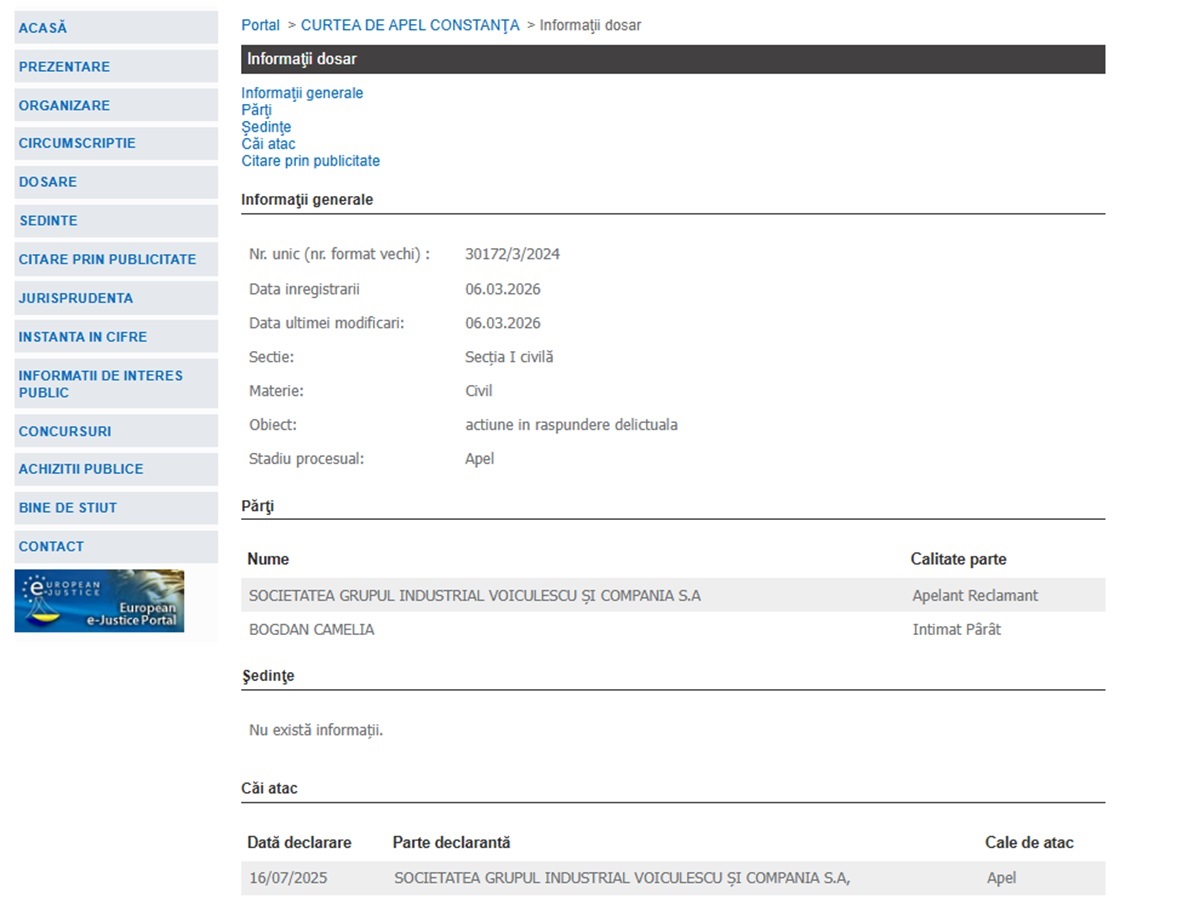Click the Data inregistrarii value 06.03.2026
Image resolution: width=1200 pixels, height=911 pixels.
coord(503,289)
